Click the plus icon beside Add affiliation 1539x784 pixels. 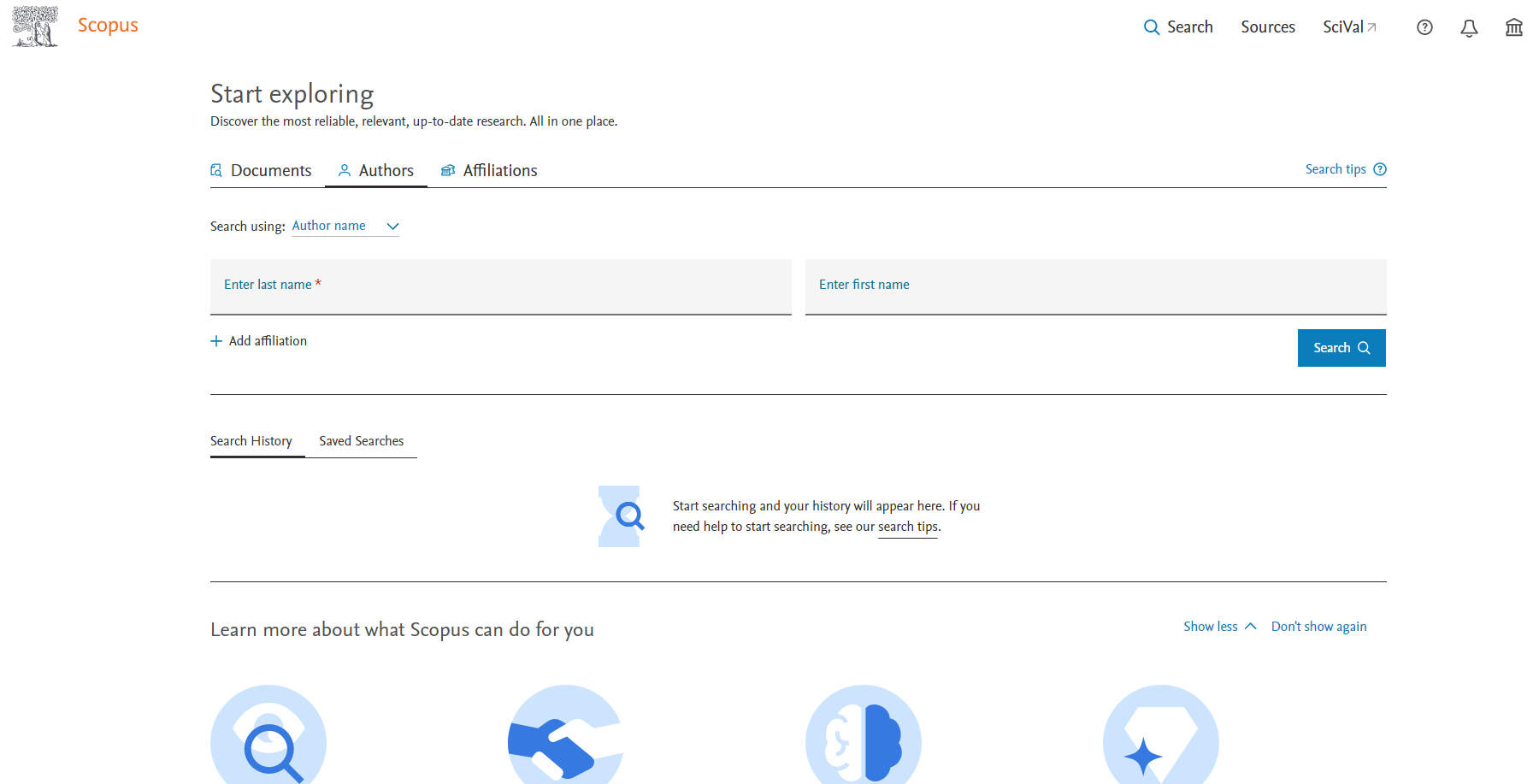[216, 341]
